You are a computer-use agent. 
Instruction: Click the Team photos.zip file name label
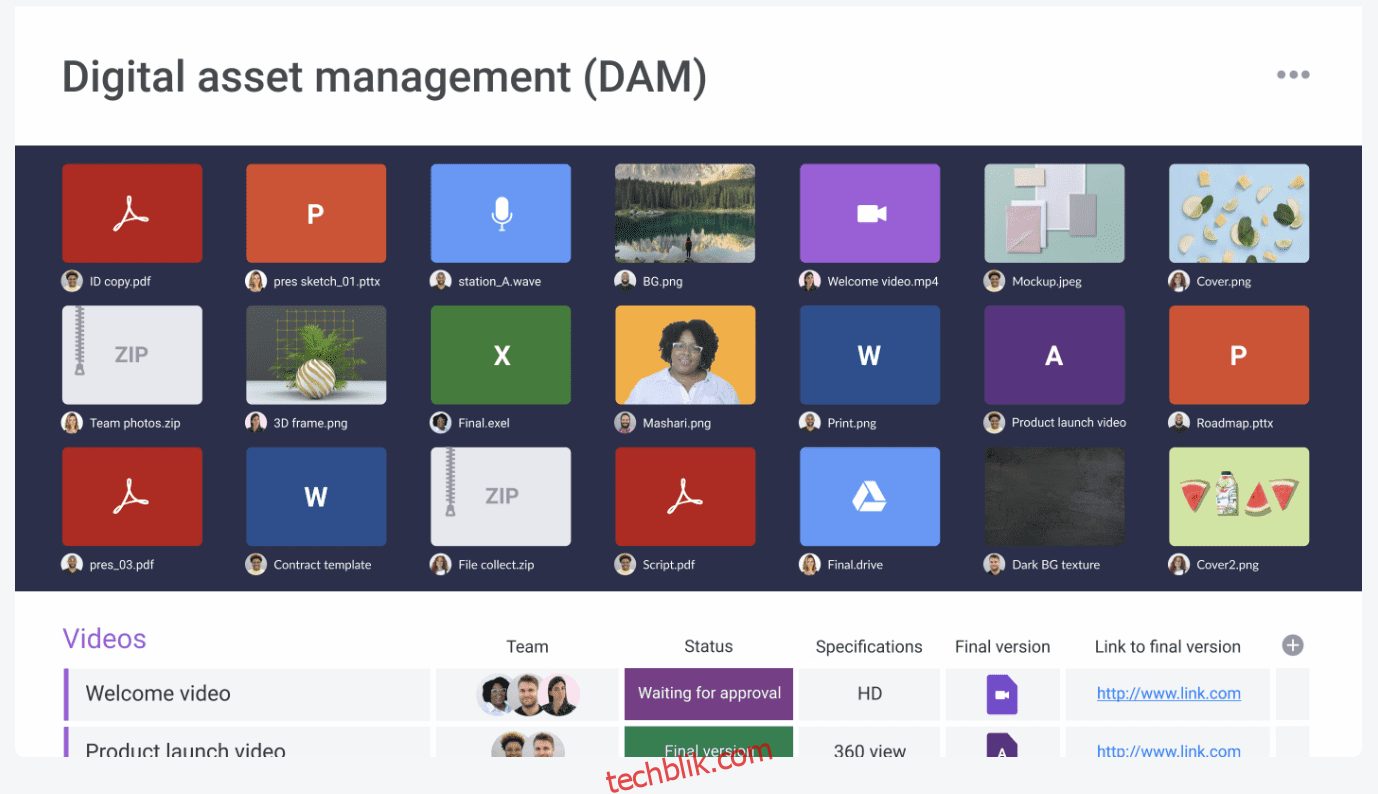(x=135, y=423)
